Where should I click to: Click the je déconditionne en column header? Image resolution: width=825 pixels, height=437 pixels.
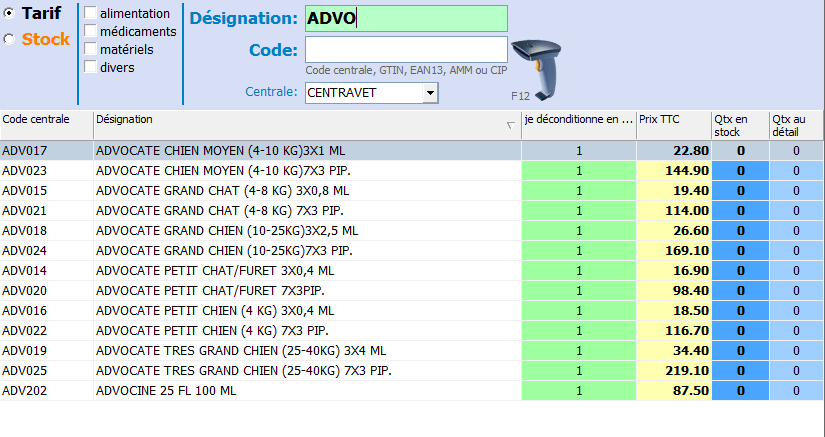pos(579,125)
